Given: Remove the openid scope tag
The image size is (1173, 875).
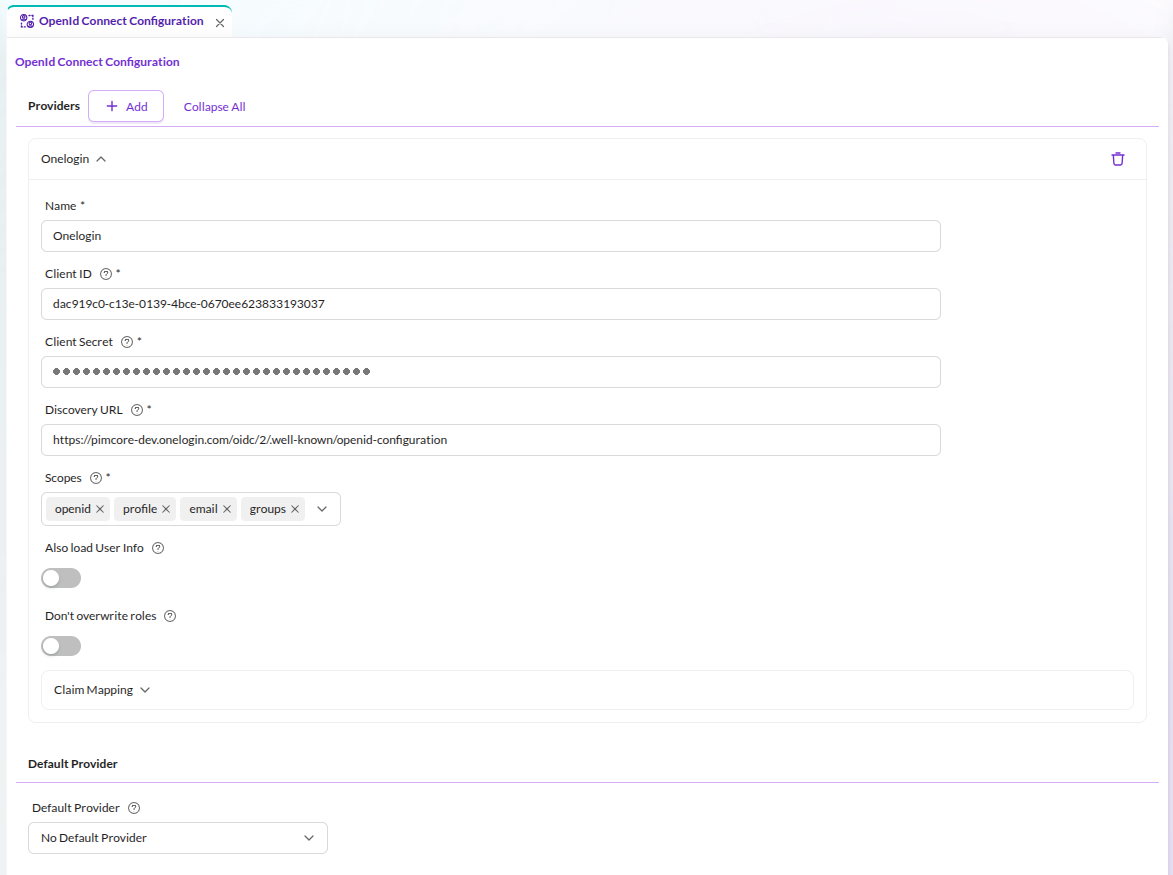Looking at the screenshot, I should (99, 509).
